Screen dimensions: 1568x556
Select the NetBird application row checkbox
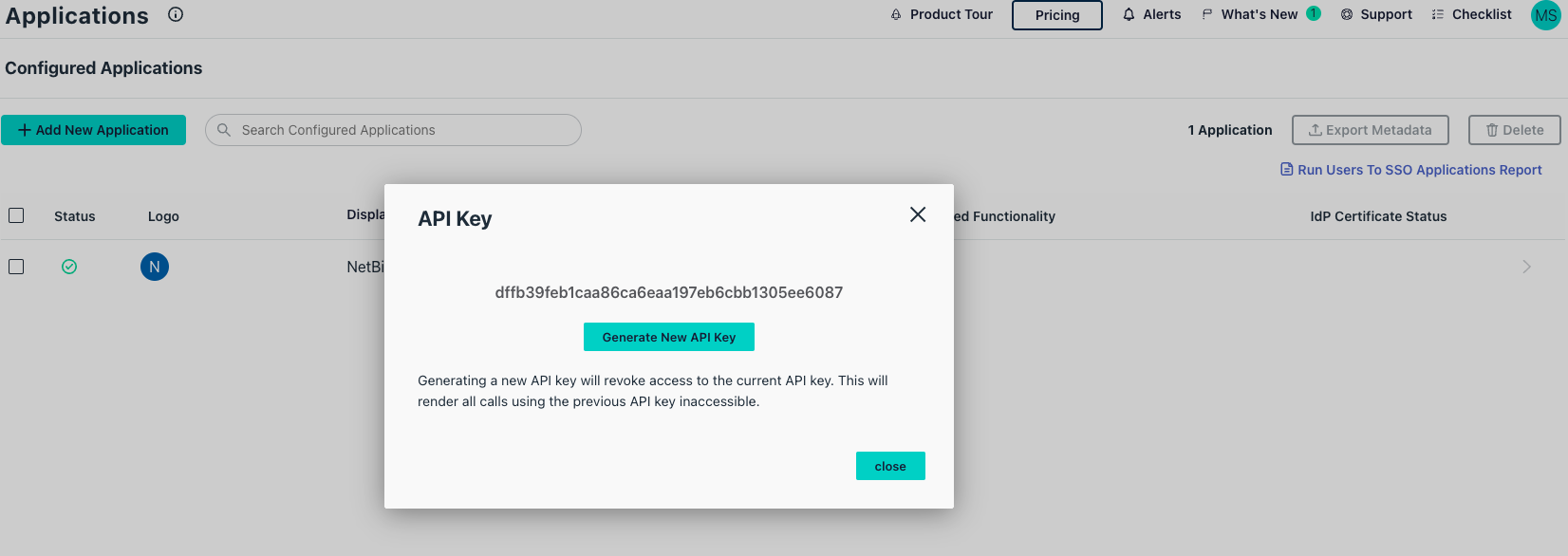[16, 267]
